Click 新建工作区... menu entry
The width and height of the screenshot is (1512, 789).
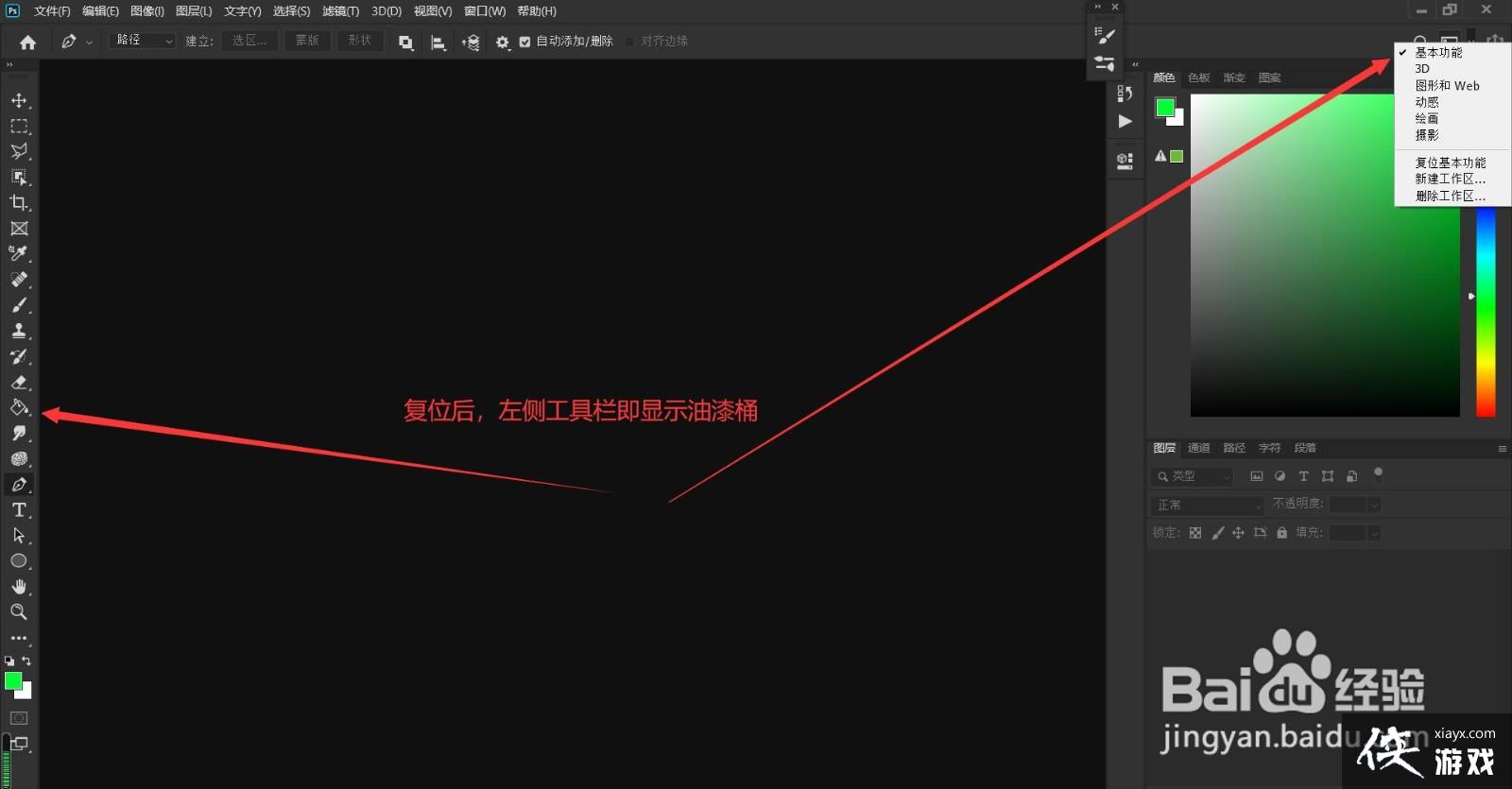pos(1450,179)
